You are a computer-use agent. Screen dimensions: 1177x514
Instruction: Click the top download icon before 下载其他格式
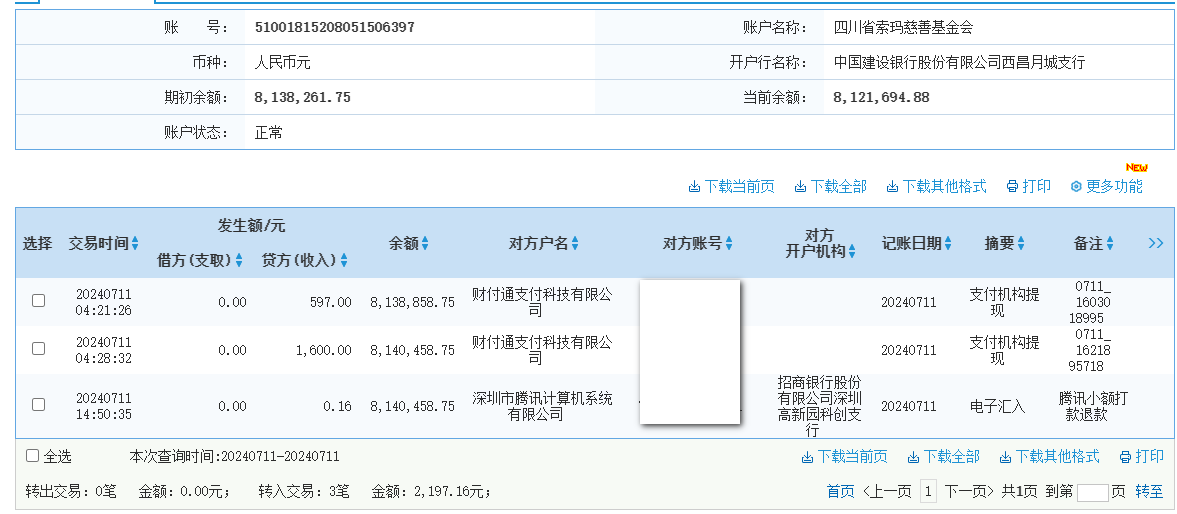point(893,186)
